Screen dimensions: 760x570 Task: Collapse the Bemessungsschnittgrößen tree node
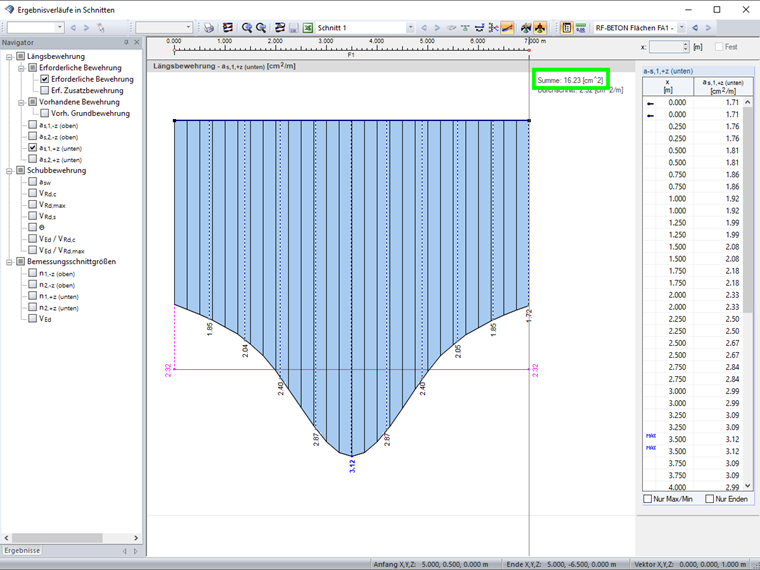(9, 262)
